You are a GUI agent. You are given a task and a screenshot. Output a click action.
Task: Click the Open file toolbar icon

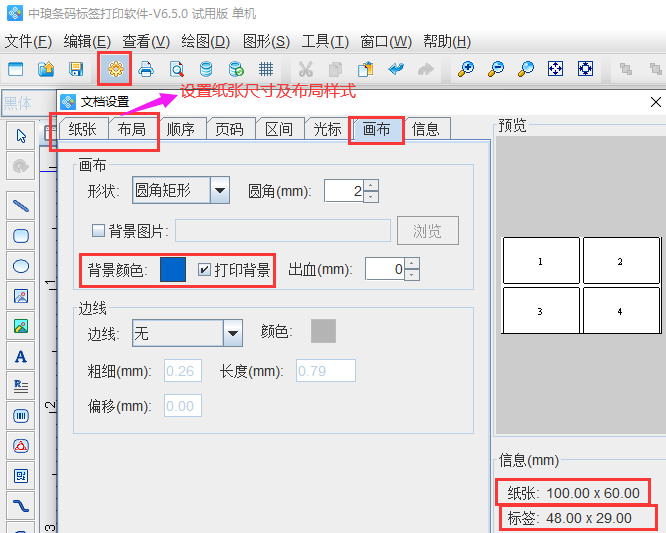(46, 69)
